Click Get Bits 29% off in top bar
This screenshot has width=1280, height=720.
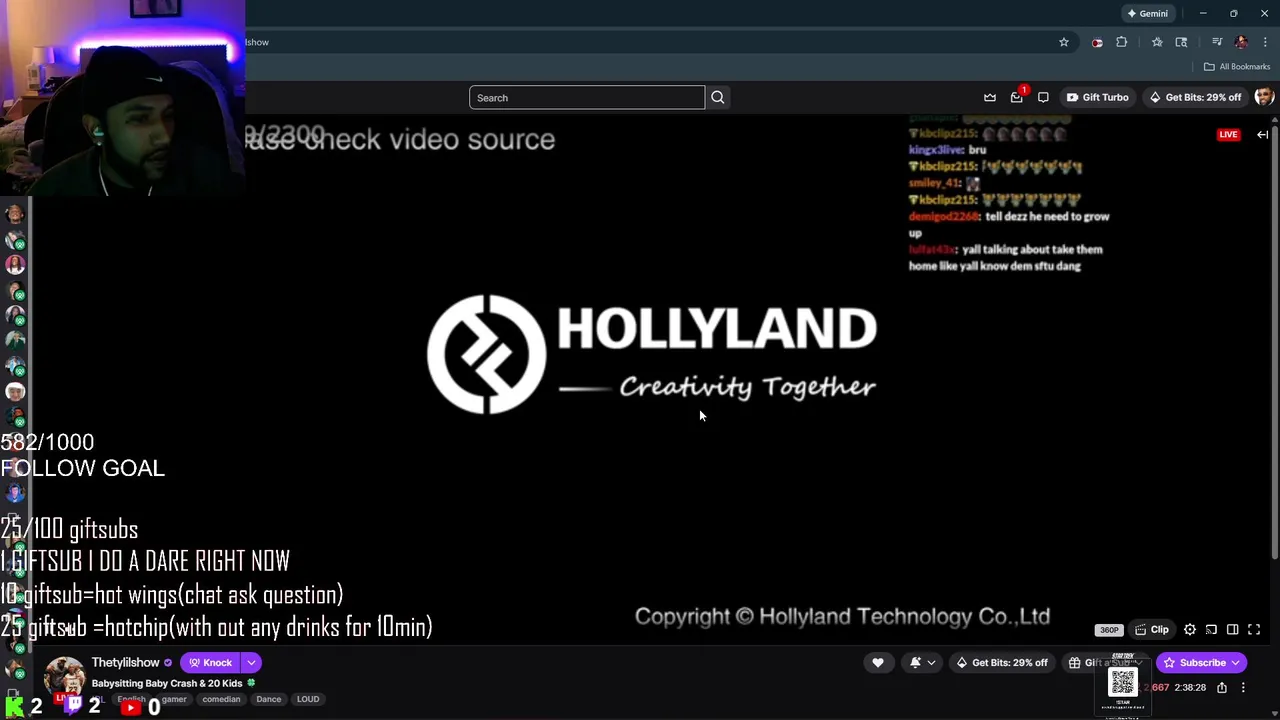point(1195,97)
